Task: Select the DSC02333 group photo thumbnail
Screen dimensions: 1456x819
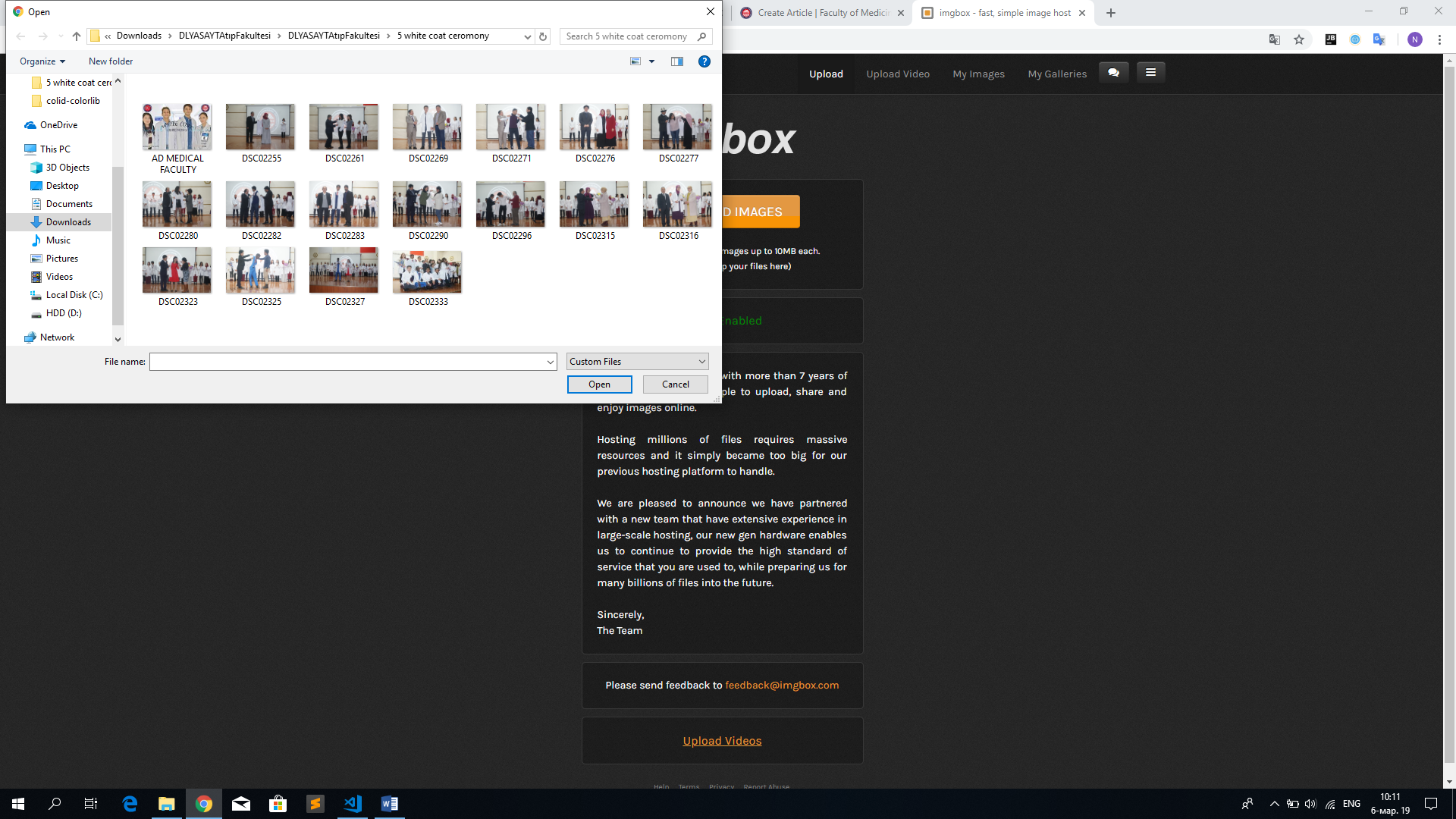Action: [x=427, y=271]
